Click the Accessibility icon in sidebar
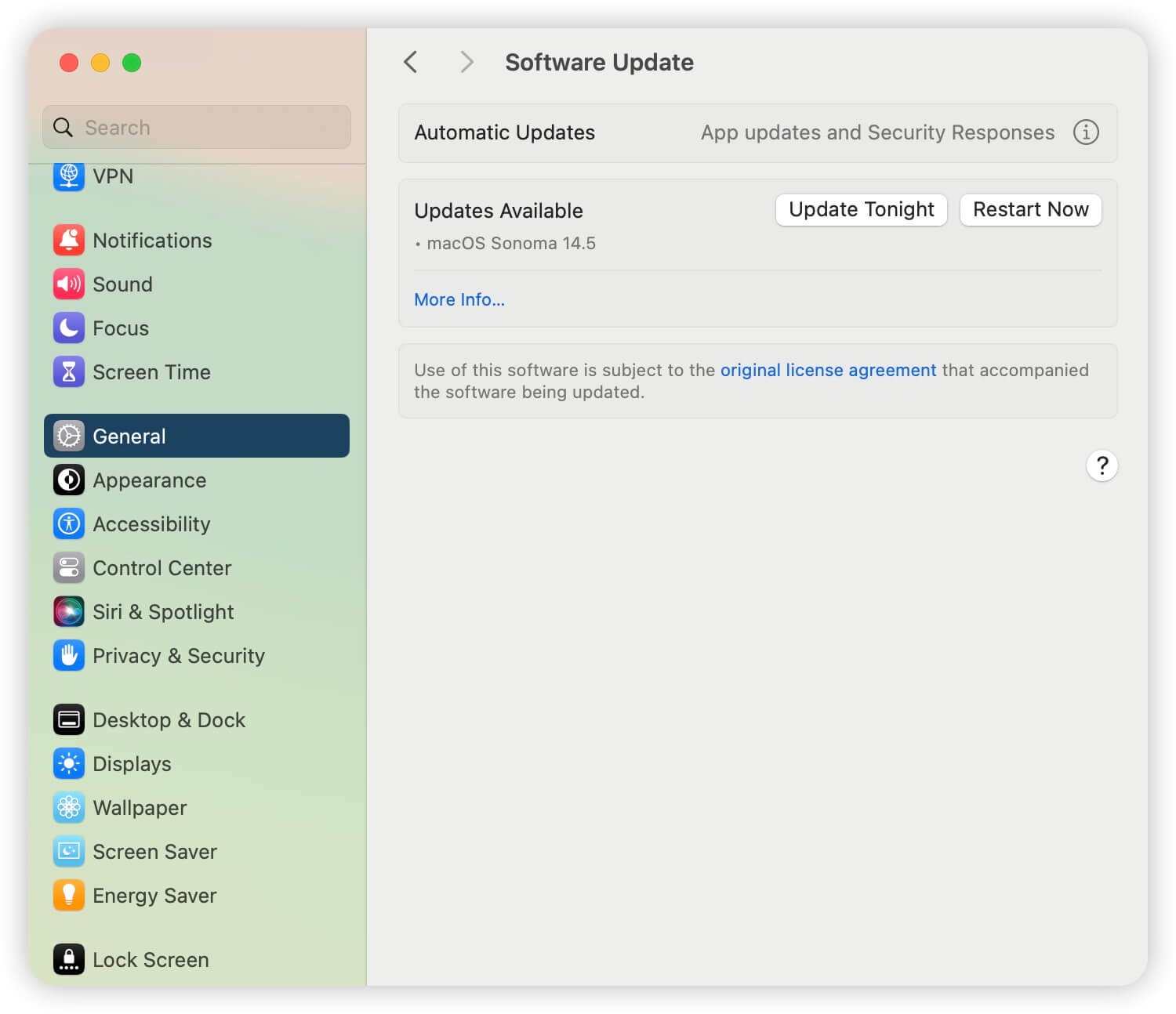The image size is (1176, 1014). pos(69,524)
